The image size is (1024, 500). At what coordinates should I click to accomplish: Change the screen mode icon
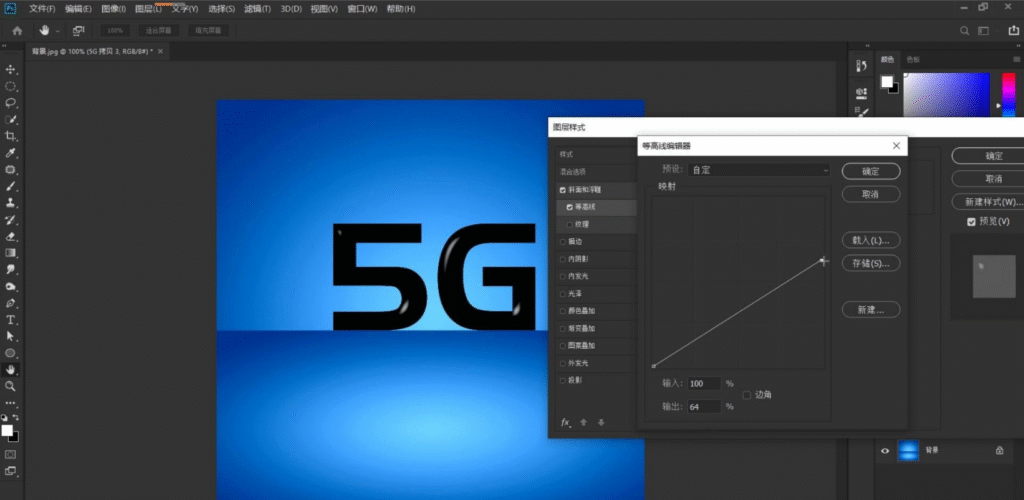click(x=10, y=471)
